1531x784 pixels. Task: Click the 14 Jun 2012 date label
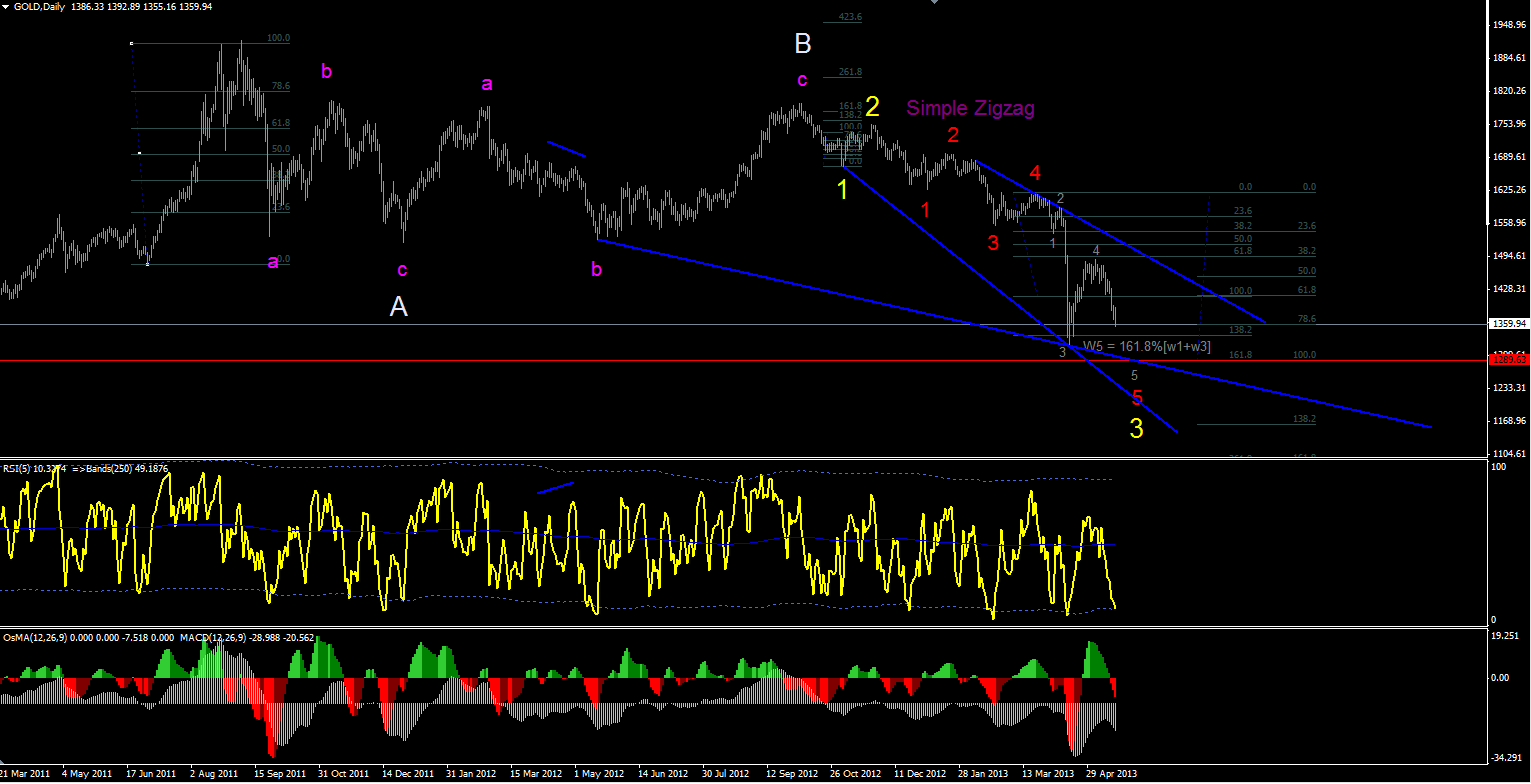(663, 773)
